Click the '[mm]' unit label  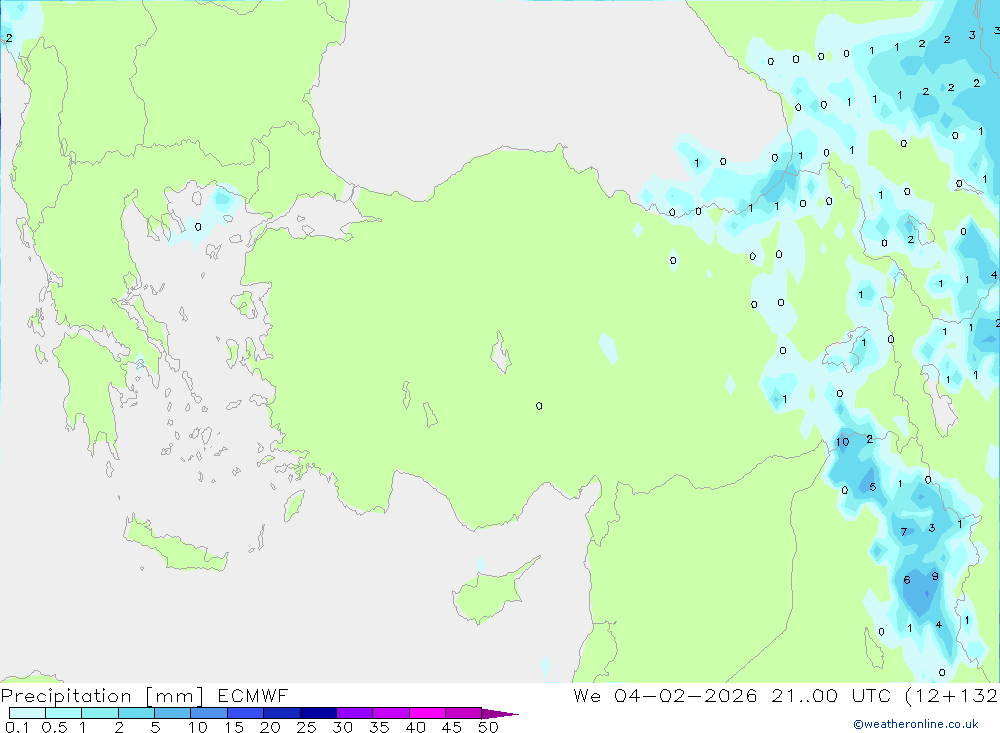(x=175, y=696)
